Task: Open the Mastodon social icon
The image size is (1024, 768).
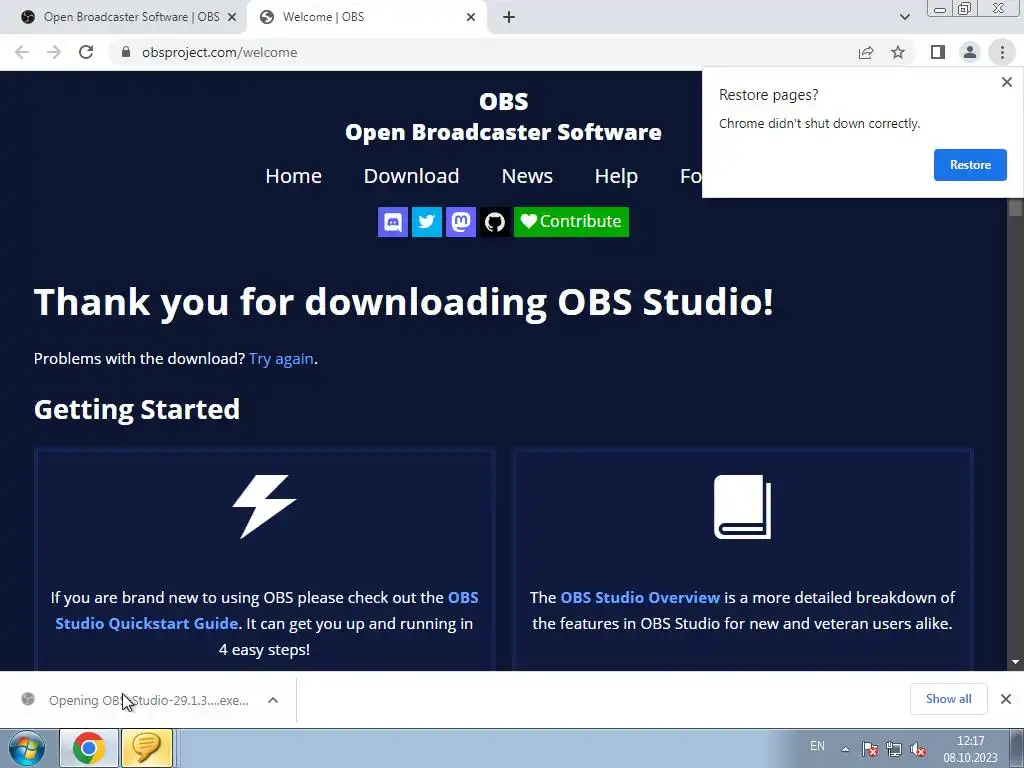Action: click(x=460, y=222)
